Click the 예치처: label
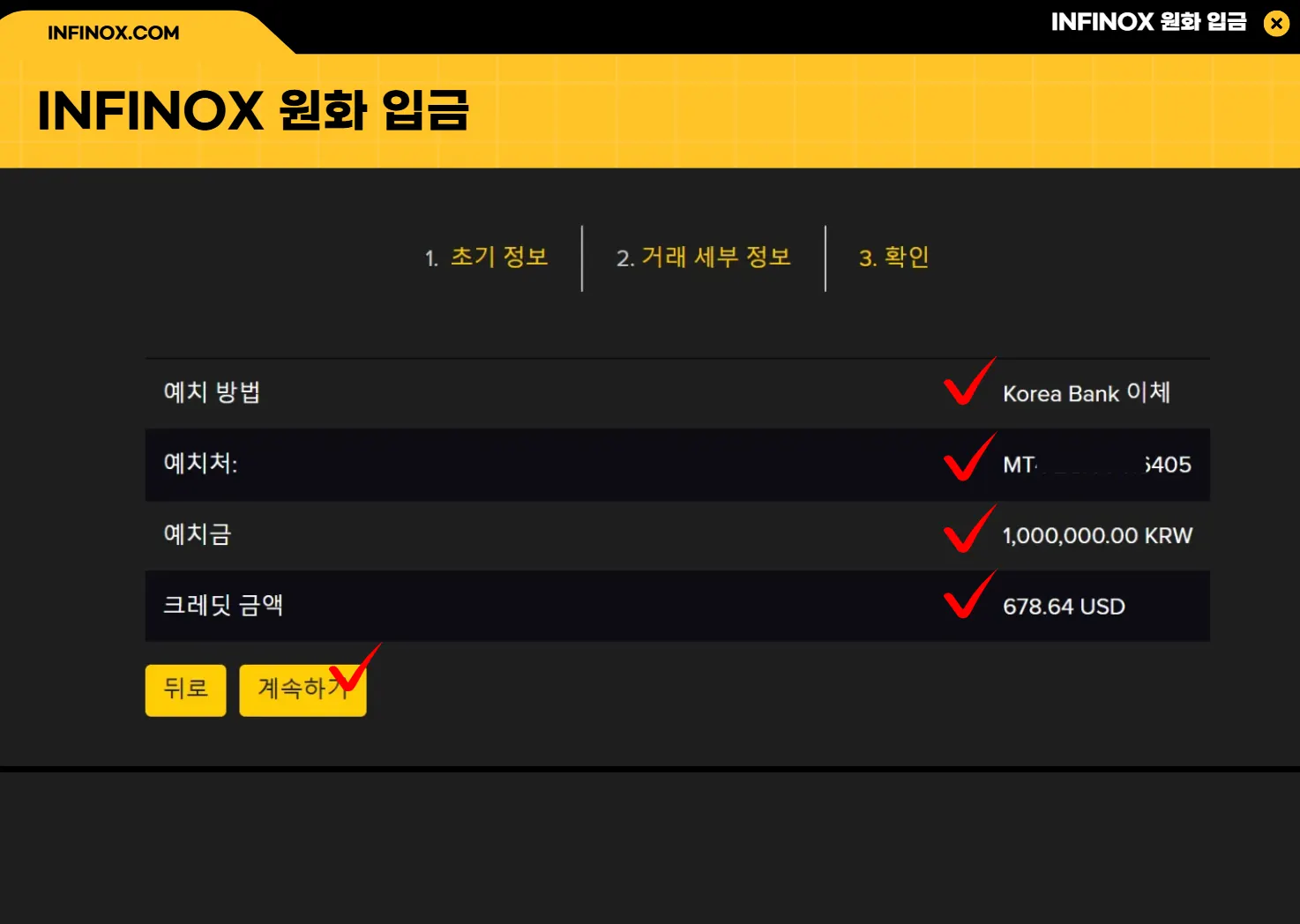 click(201, 464)
